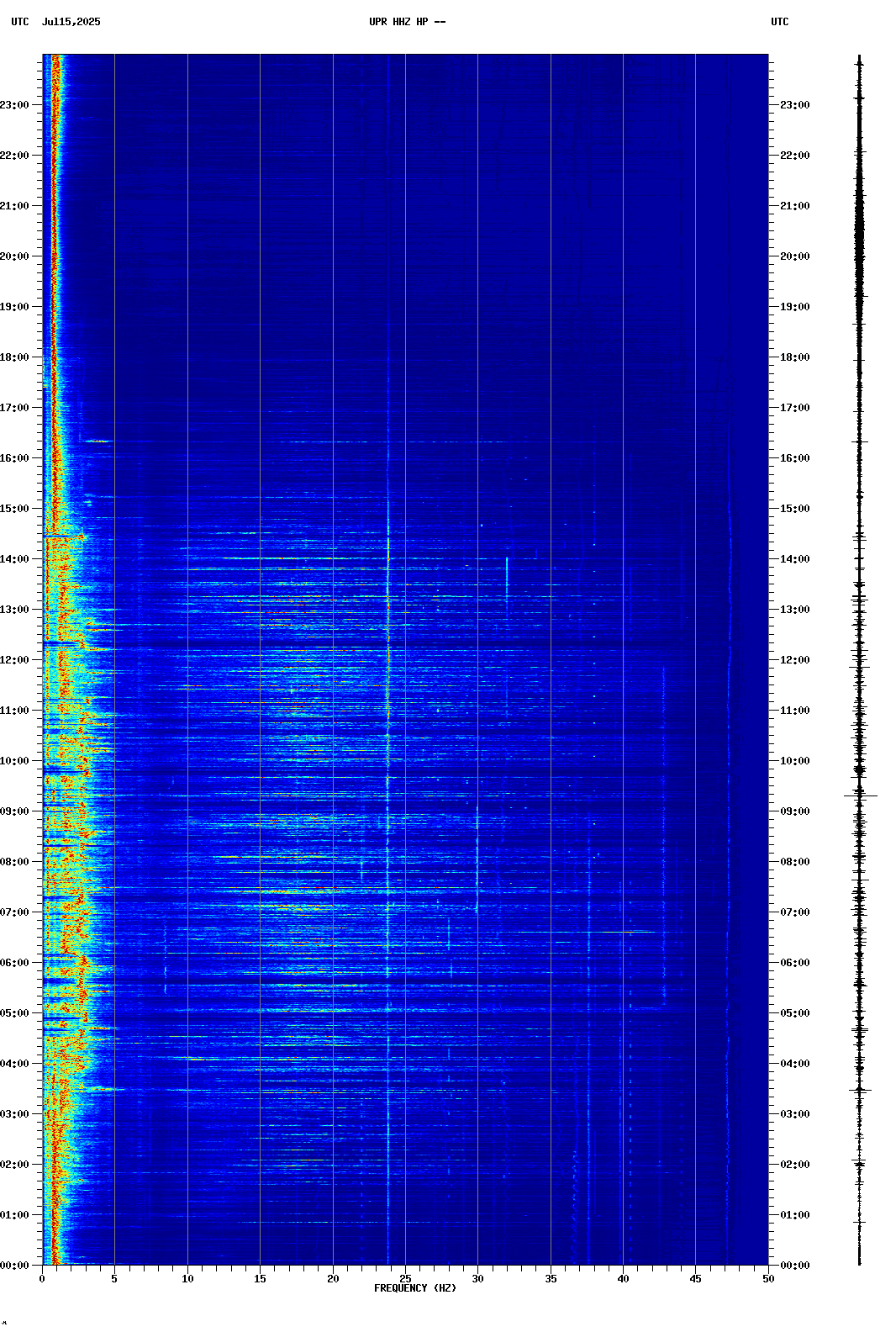The image size is (896, 1332).
Task: Click the '10' frequency tick label
Action: coord(187,1279)
